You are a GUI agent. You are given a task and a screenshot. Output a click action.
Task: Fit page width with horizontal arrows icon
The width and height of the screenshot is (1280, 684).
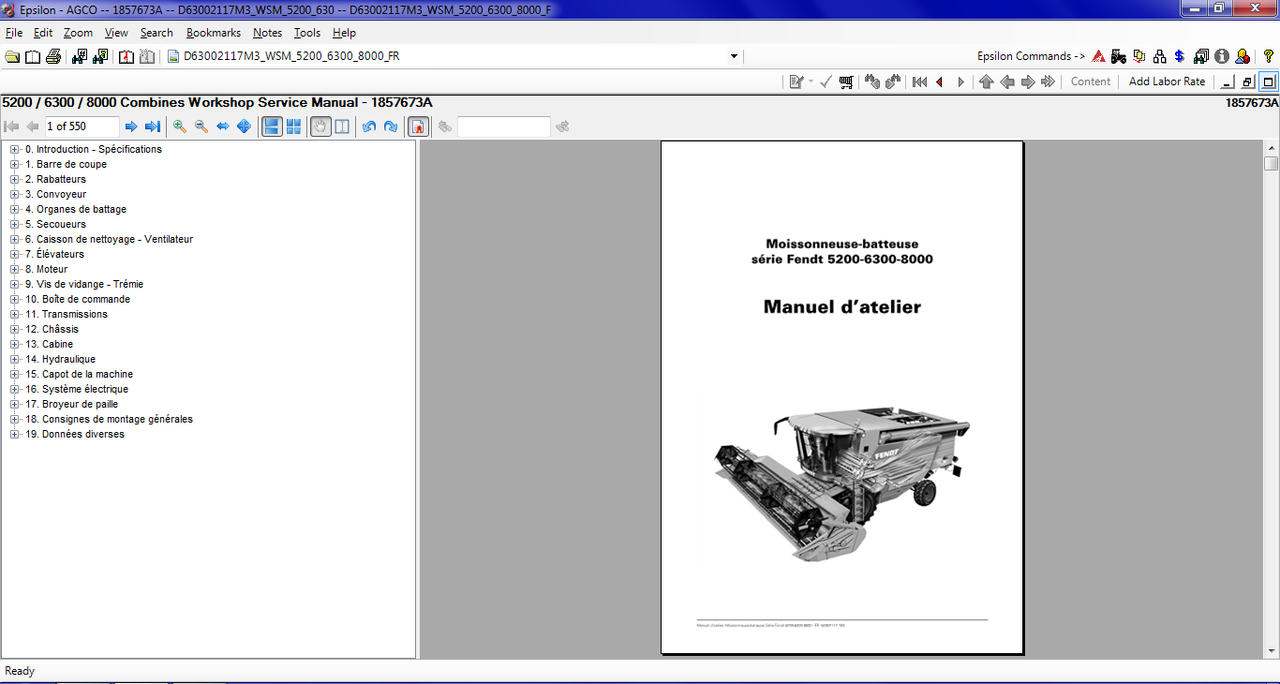pyautogui.click(x=223, y=126)
